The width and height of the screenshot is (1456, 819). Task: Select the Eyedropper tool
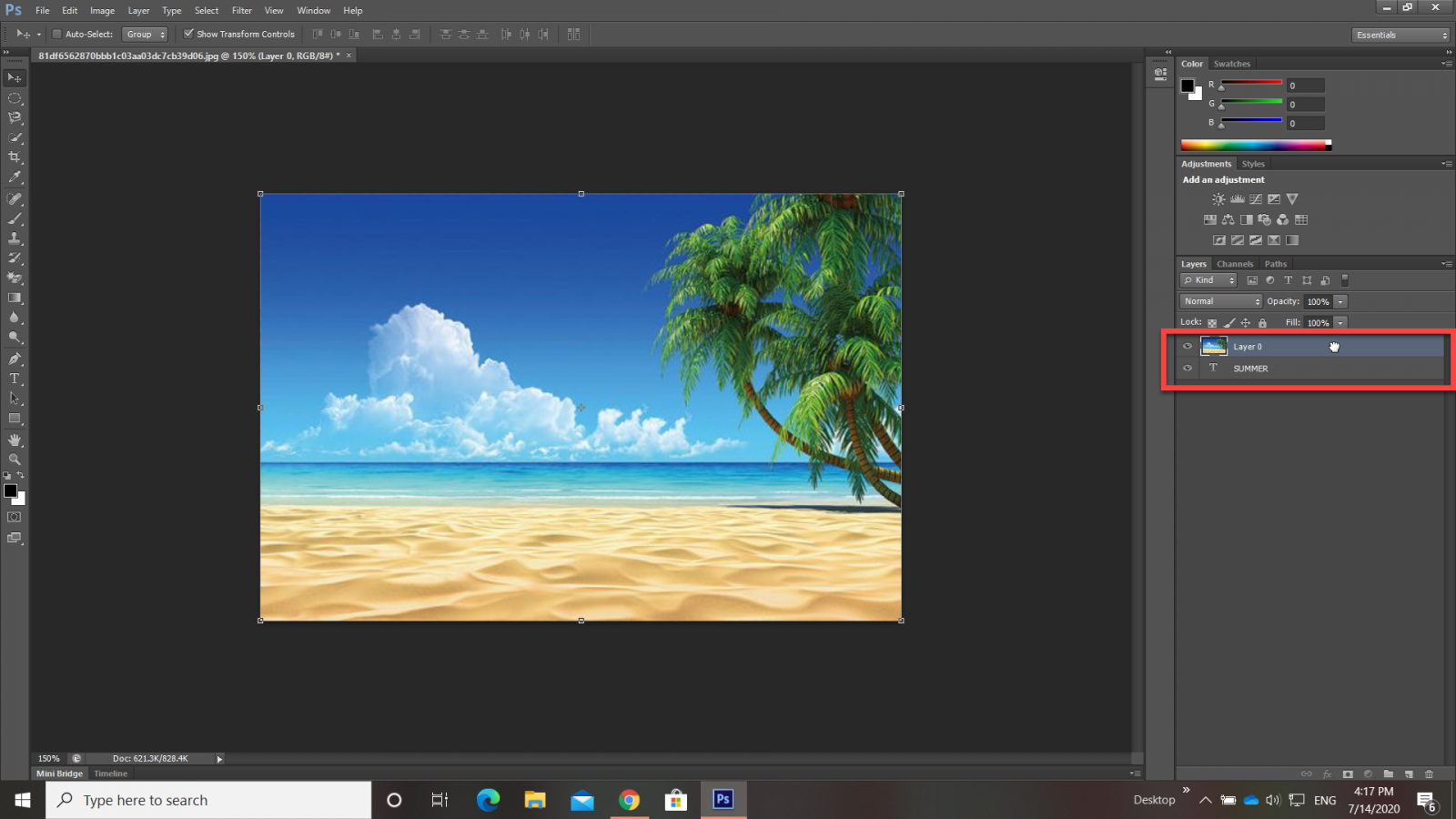tap(15, 177)
